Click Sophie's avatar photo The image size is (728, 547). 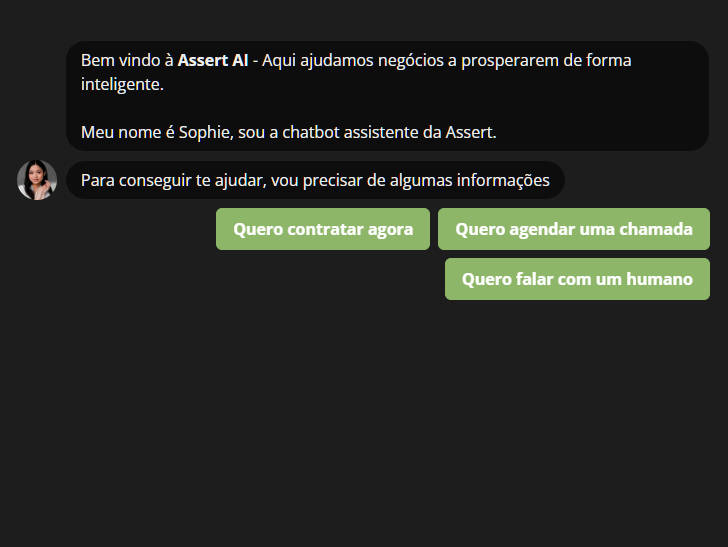coord(37,180)
